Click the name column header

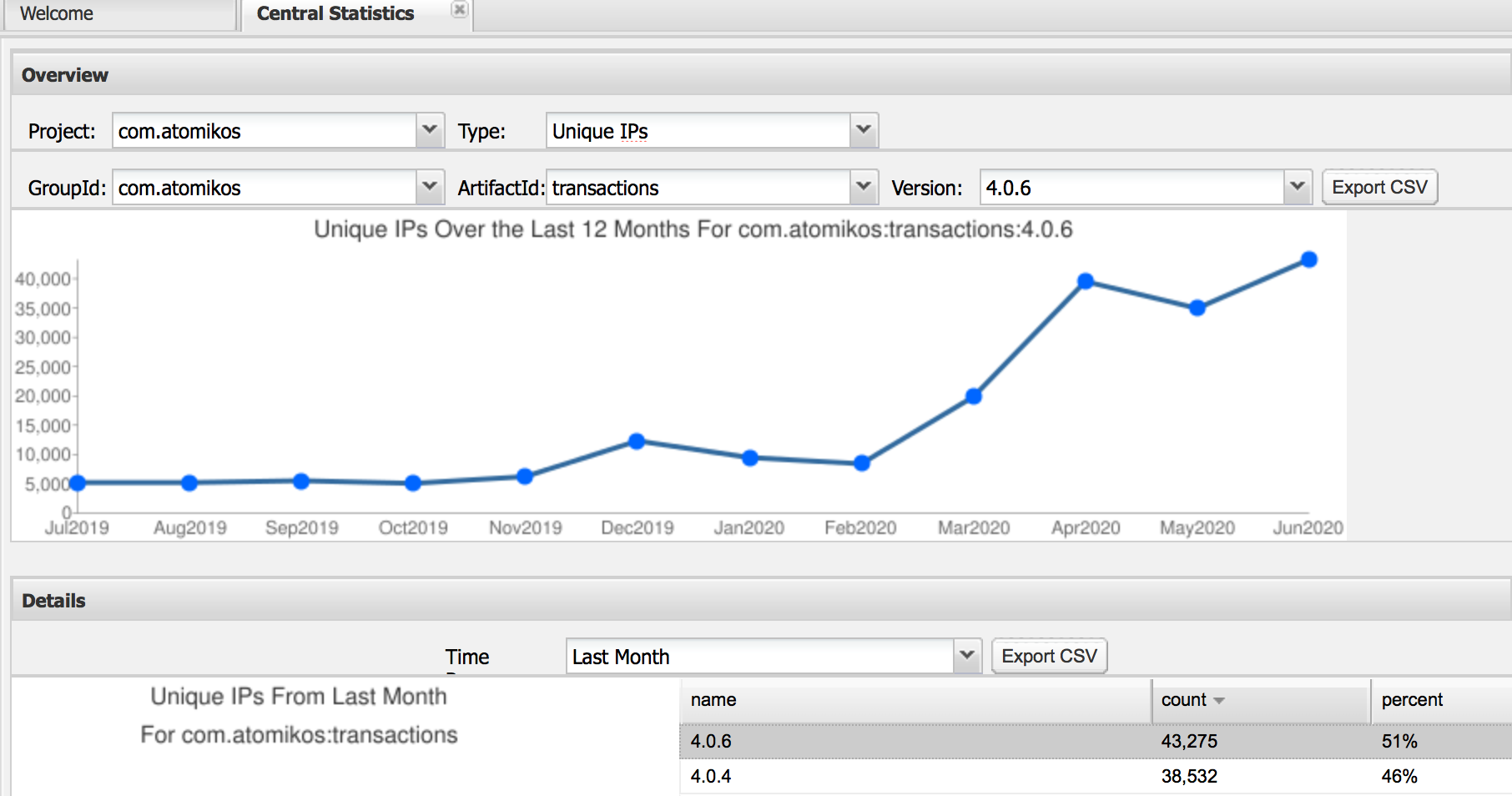pos(713,700)
